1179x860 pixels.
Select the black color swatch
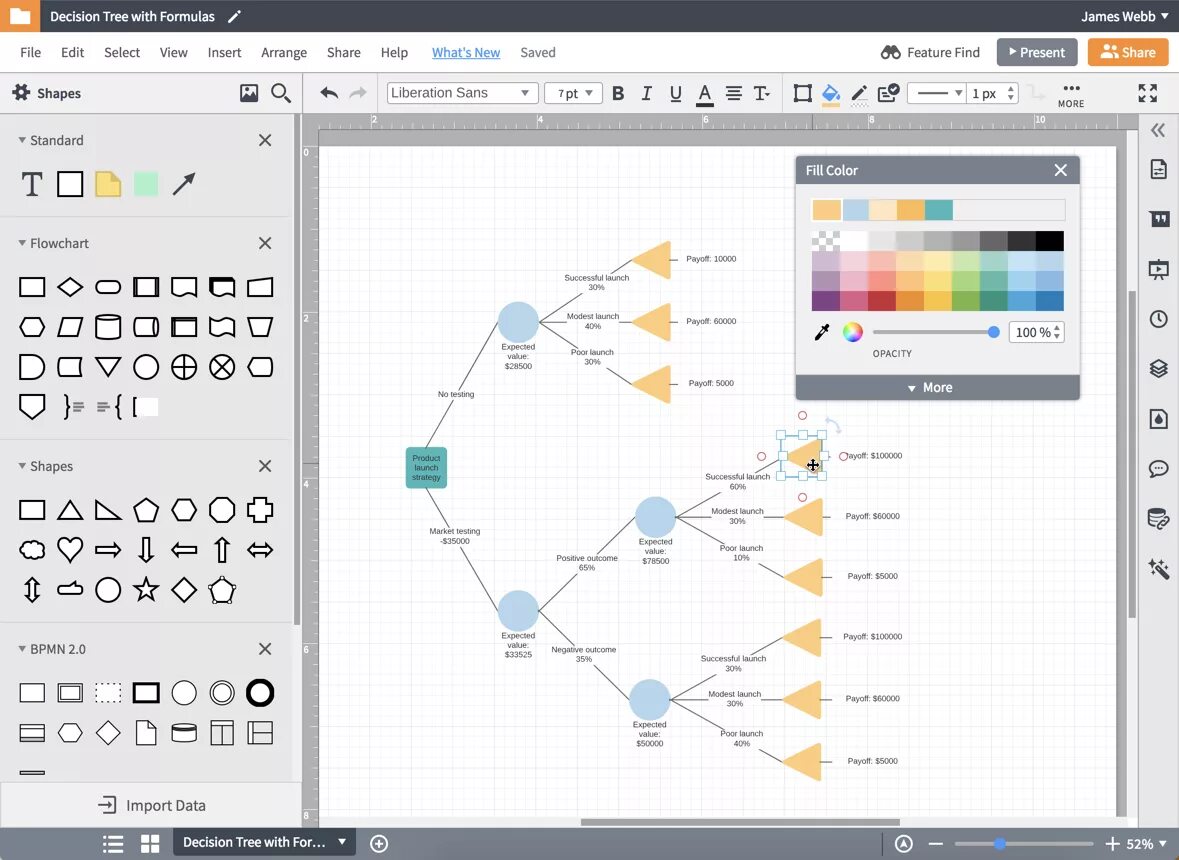click(x=1050, y=241)
